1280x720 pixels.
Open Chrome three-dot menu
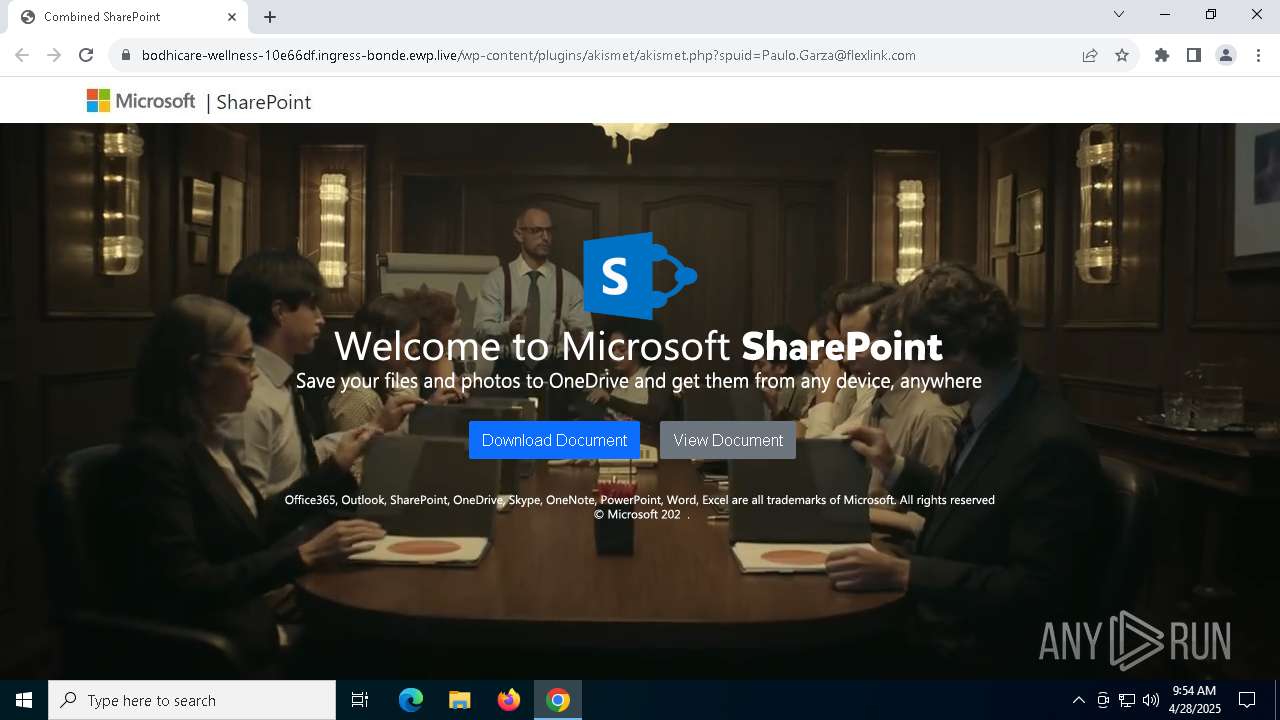click(1258, 55)
